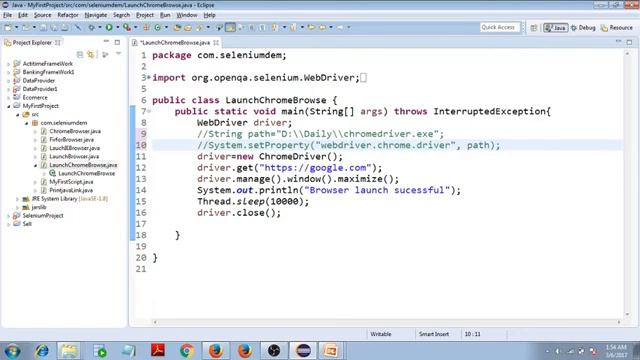This screenshot has width=640, height=360.
Task: Switch to the Debug perspective
Action: pyautogui.click(x=583, y=28)
